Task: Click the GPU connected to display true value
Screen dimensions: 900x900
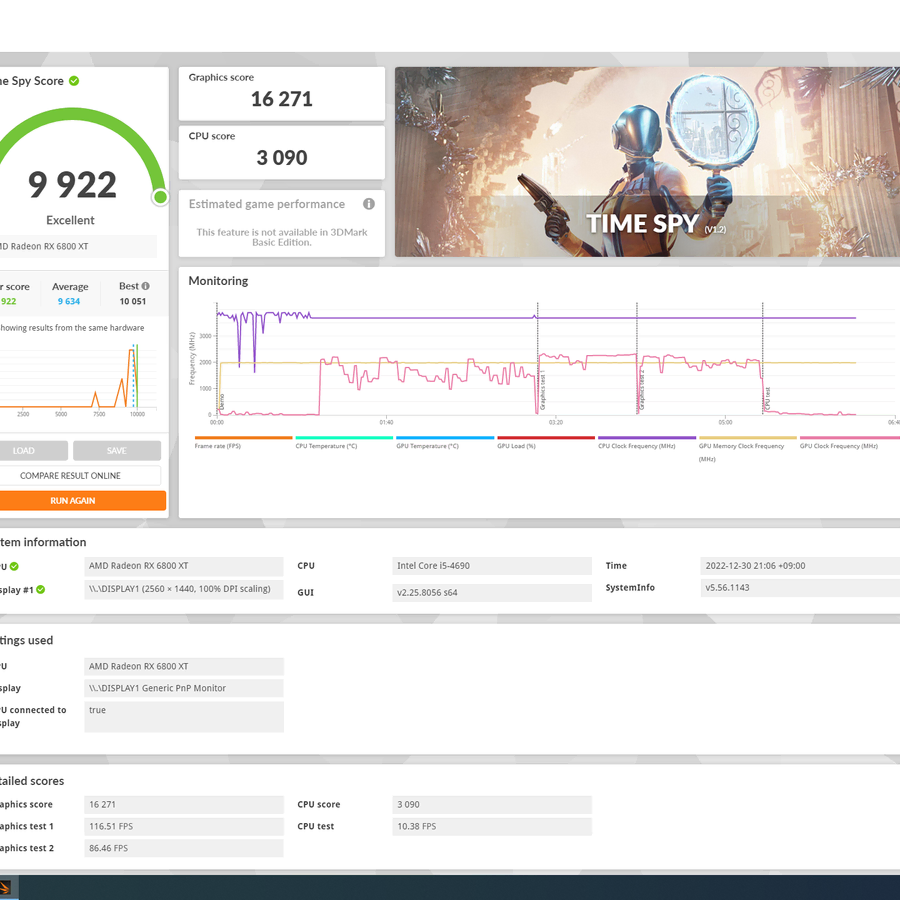Action: 184,717
